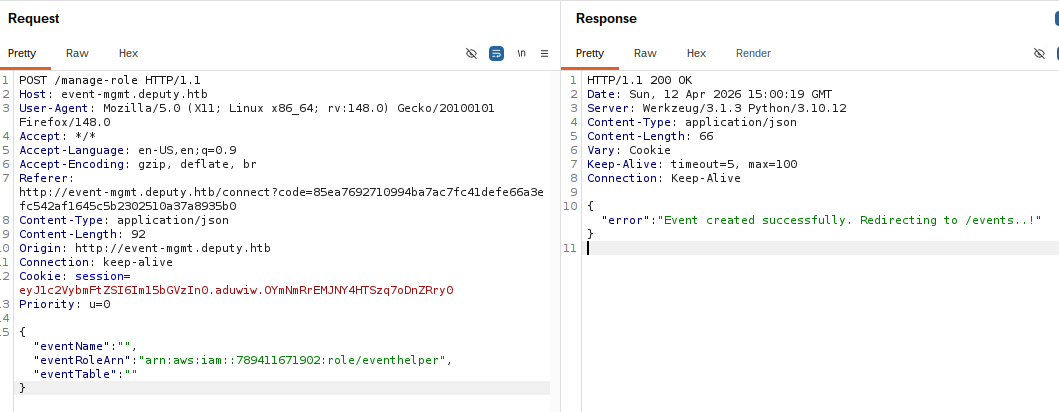Screen dimensions: 1059x412
Task: Switch Request view to Raw tab
Action: [77, 53]
